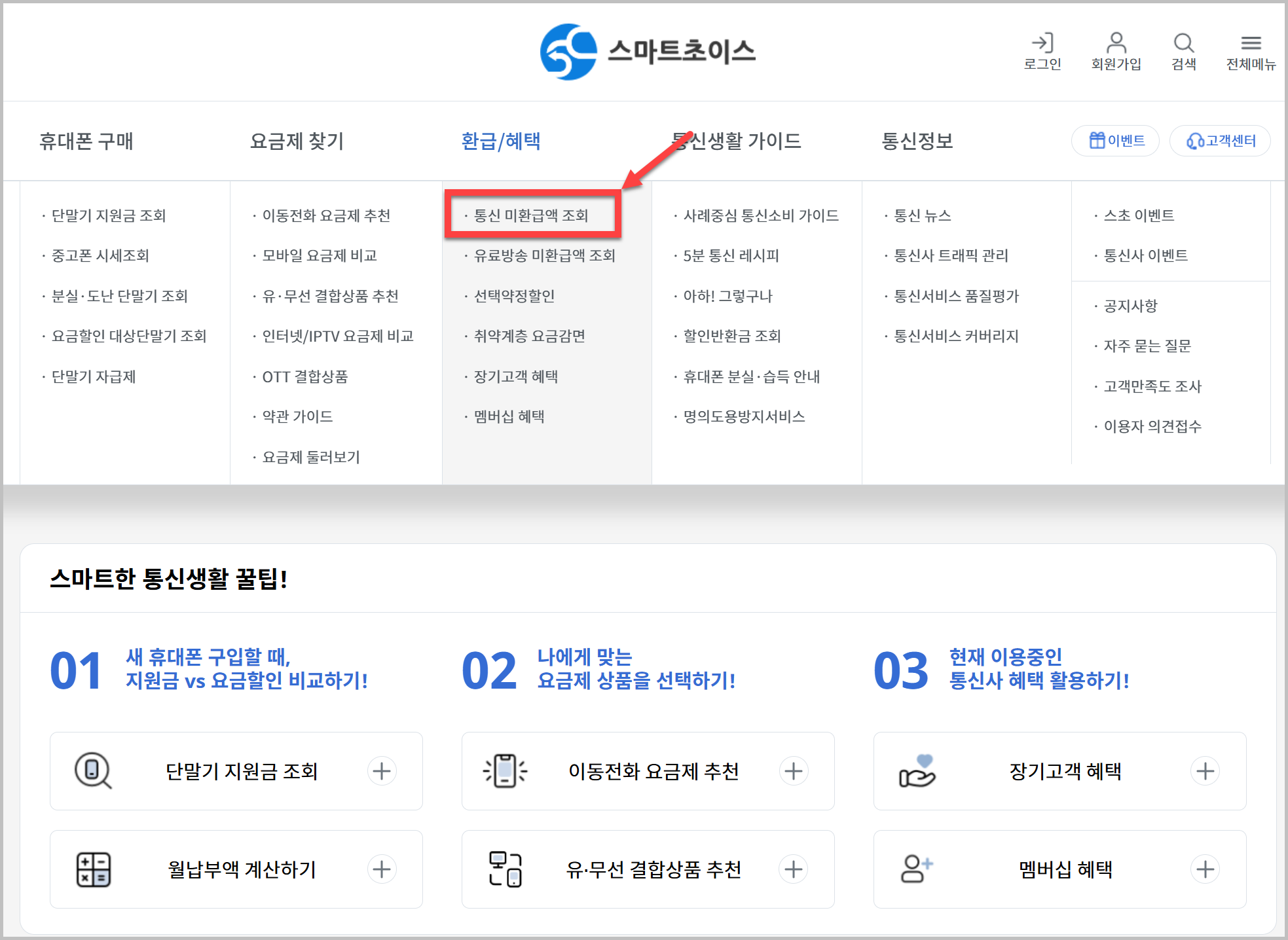Open the 휴대폰 구매 top menu
Viewport: 1288px width, 940px height.
86,141
